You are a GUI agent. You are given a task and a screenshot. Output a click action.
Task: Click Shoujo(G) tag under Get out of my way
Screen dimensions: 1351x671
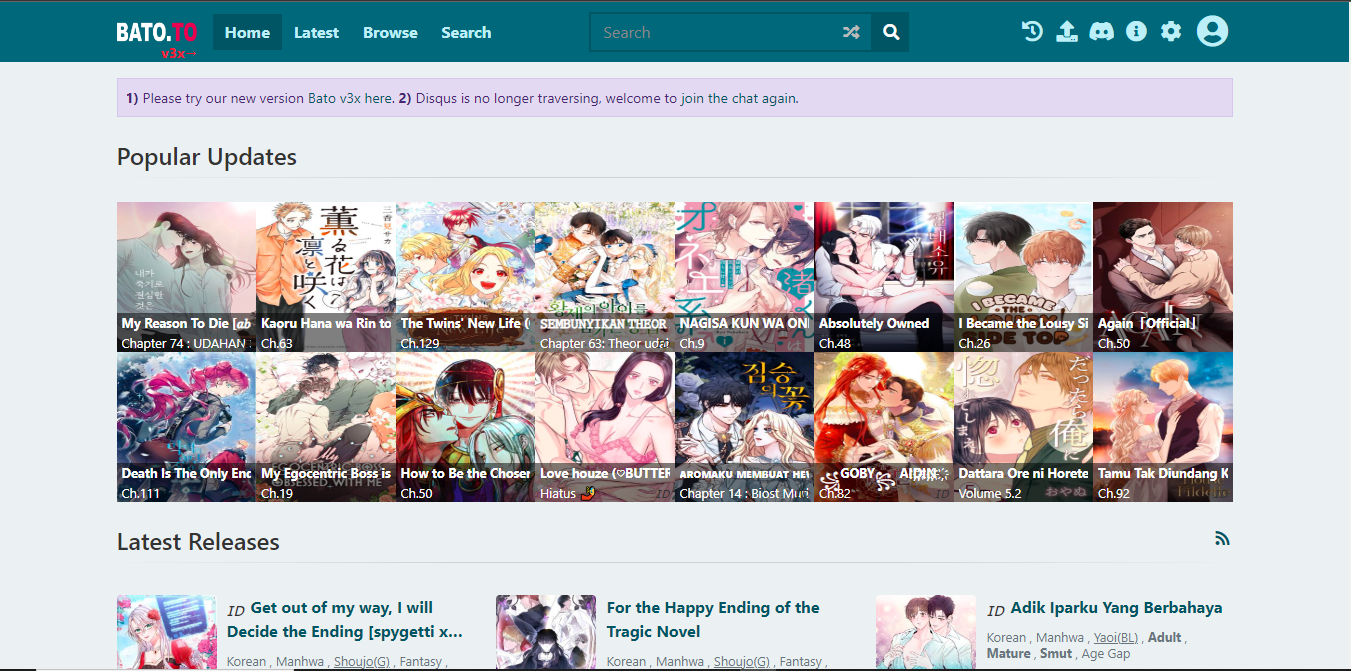click(x=362, y=661)
